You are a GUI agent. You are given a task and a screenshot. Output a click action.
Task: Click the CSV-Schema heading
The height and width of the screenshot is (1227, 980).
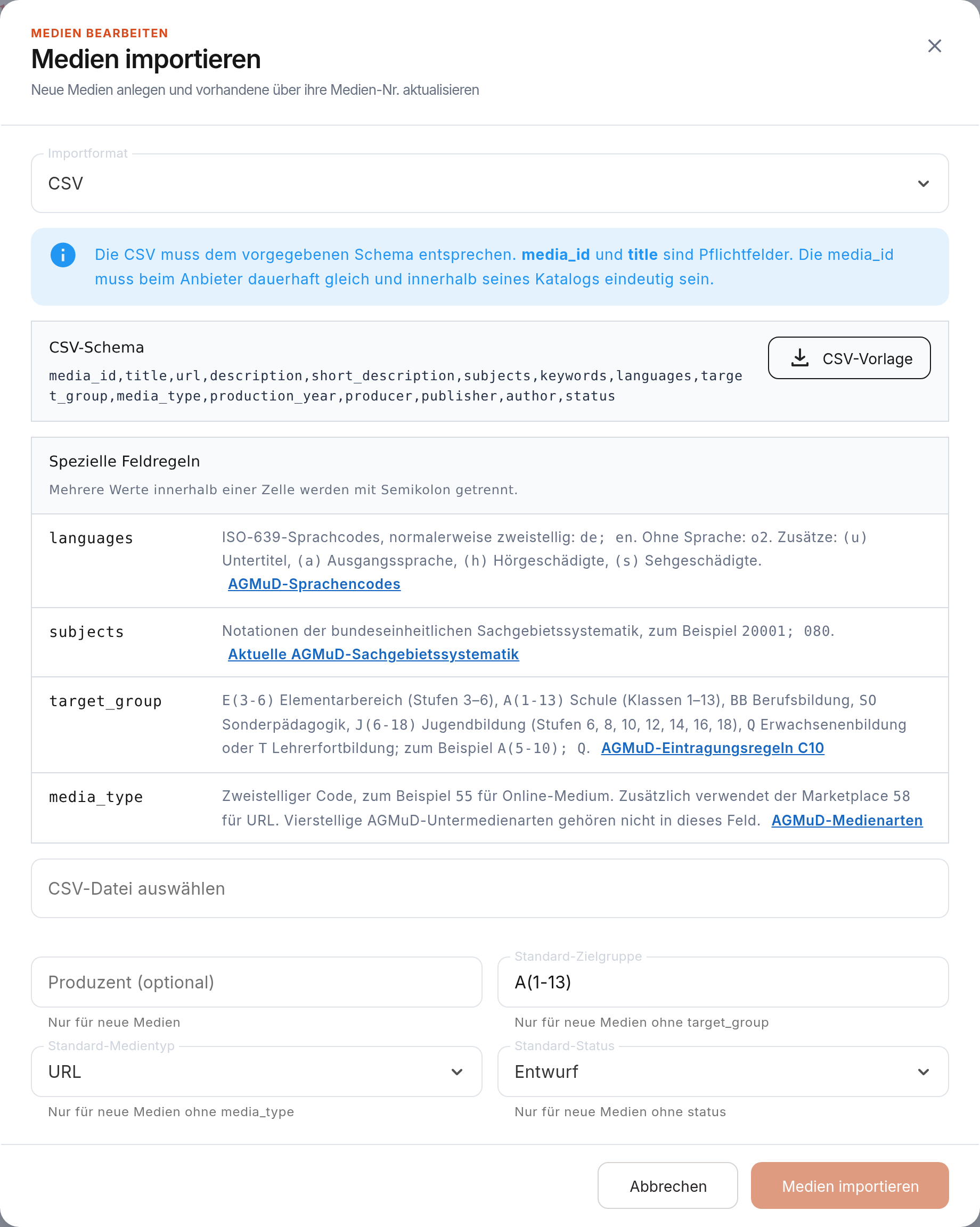[x=96, y=347]
